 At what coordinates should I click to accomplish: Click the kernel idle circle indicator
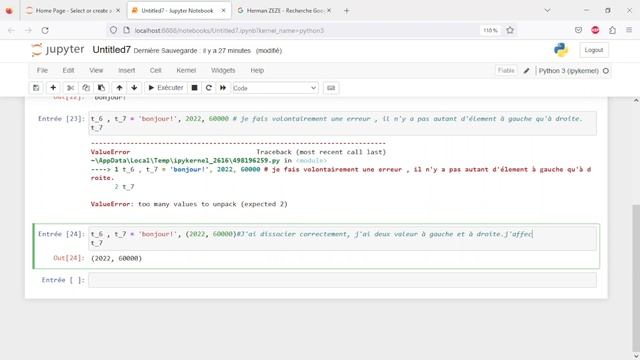click(x=606, y=71)
